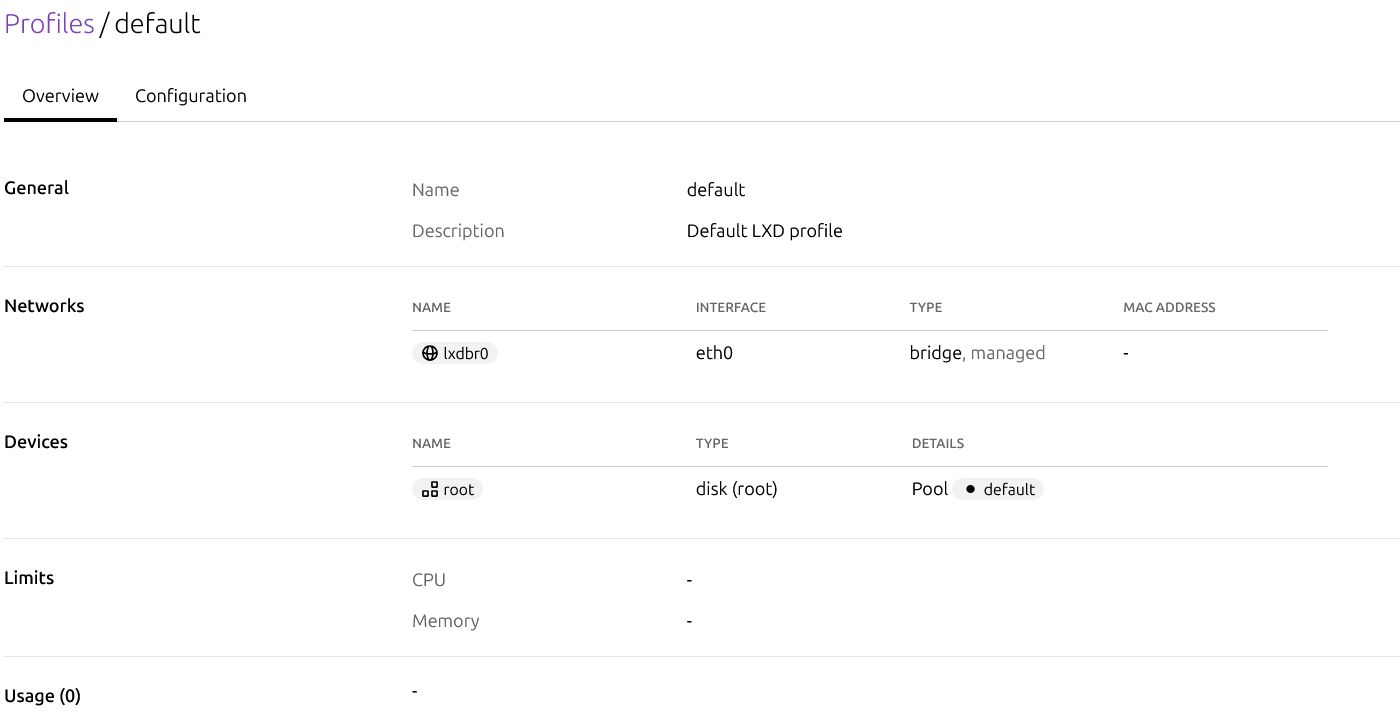Click the globe icon beside lxdbr0
1400x725 pixels.
[x=430, y=353]
